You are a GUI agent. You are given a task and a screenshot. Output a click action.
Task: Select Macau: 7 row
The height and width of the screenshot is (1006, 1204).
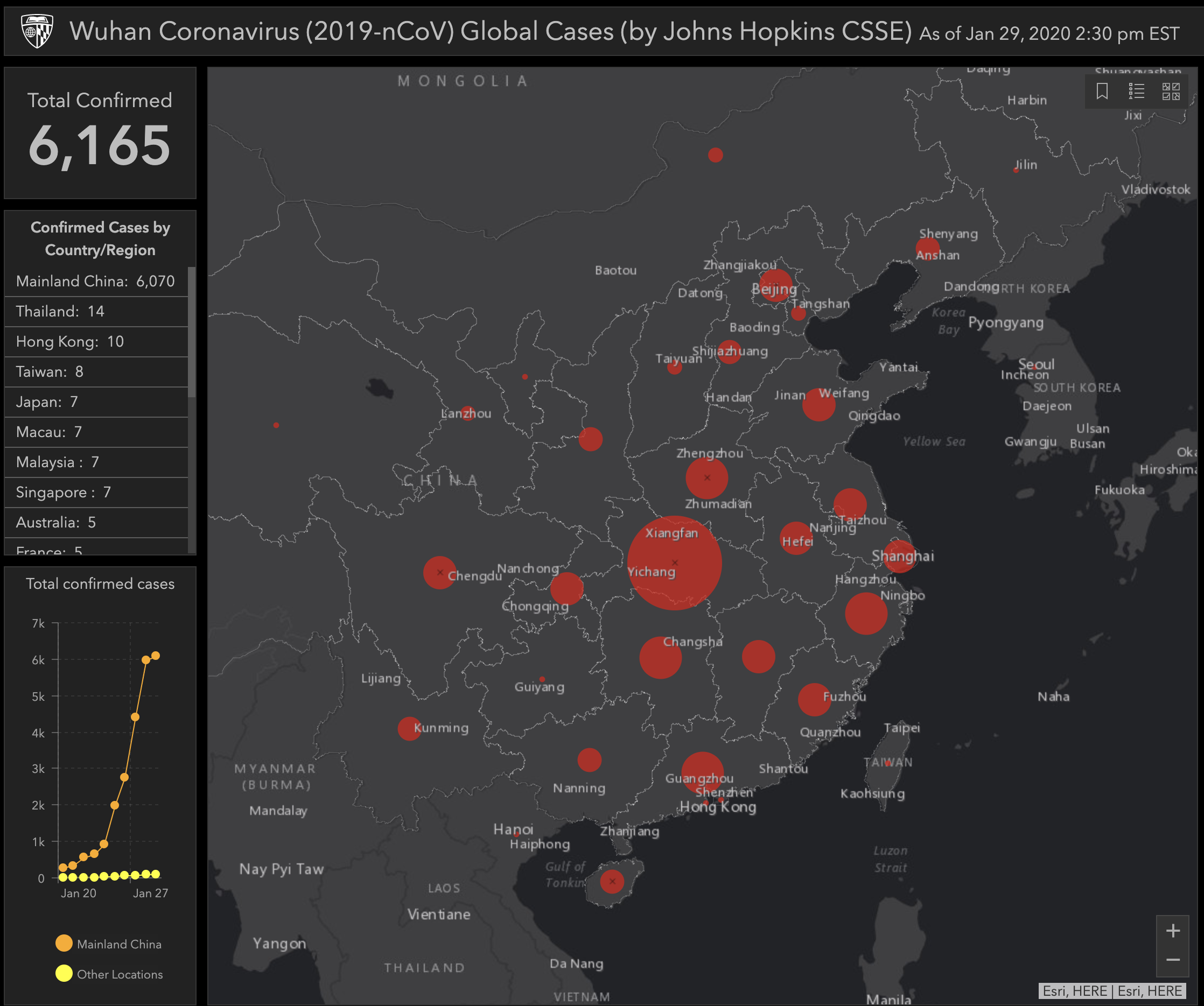point(96,432)
